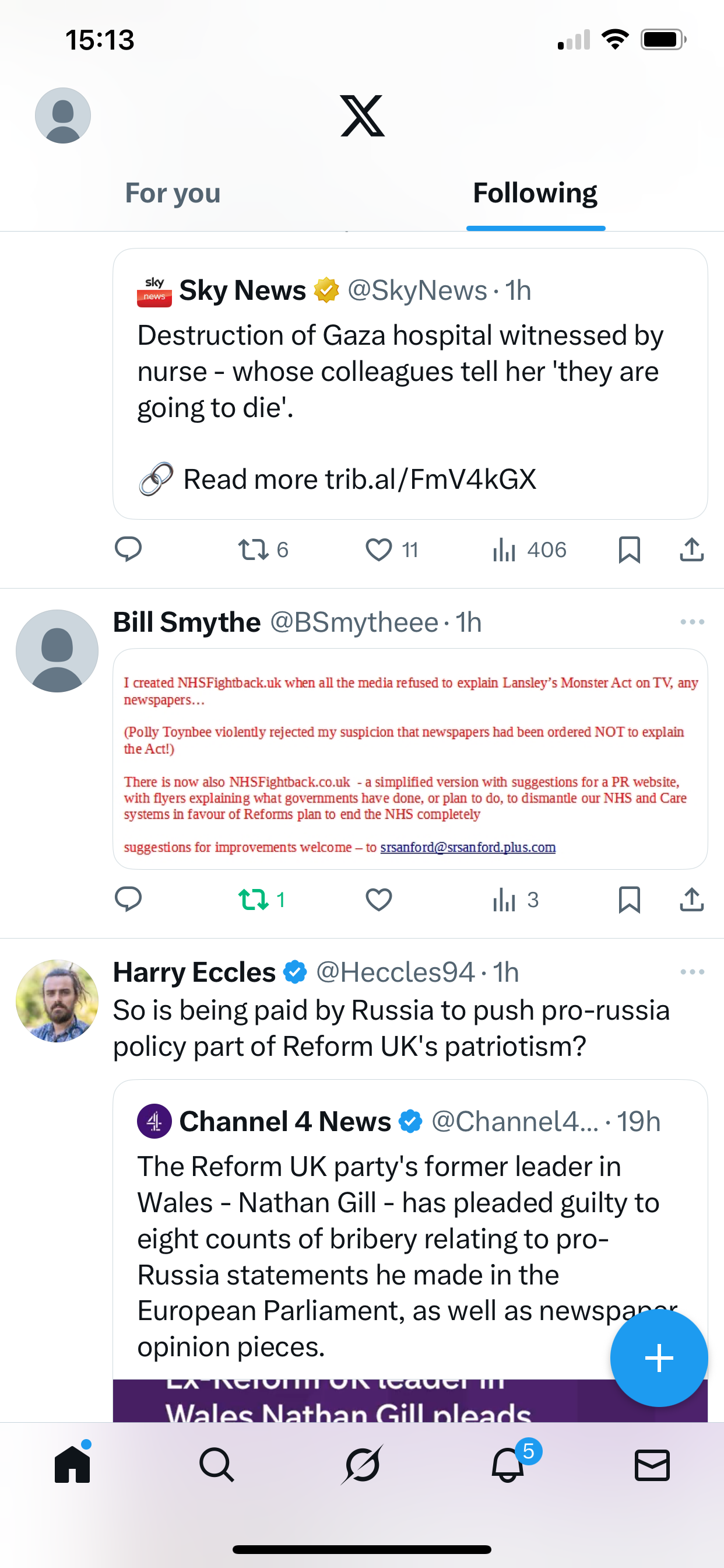724x1568 pixels.
Task: Undo repost on Bill Smythe's post
Action: [254, 899]
